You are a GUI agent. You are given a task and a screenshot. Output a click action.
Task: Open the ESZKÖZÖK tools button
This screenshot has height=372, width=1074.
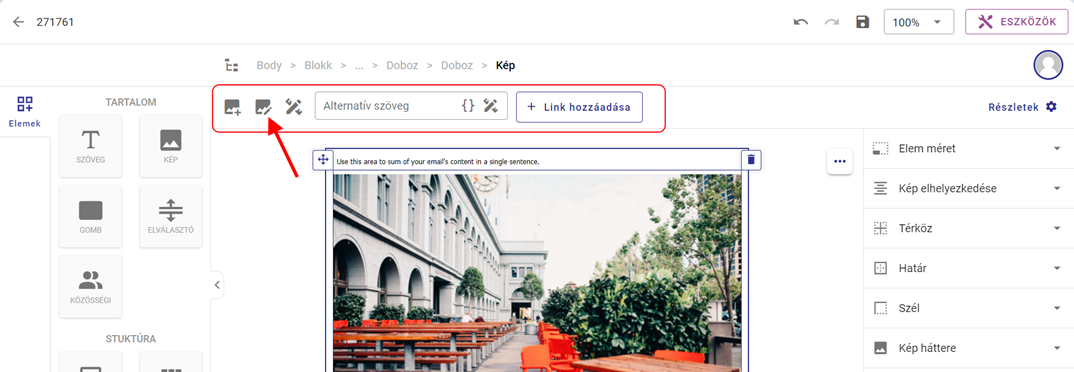pos(1016,22)
